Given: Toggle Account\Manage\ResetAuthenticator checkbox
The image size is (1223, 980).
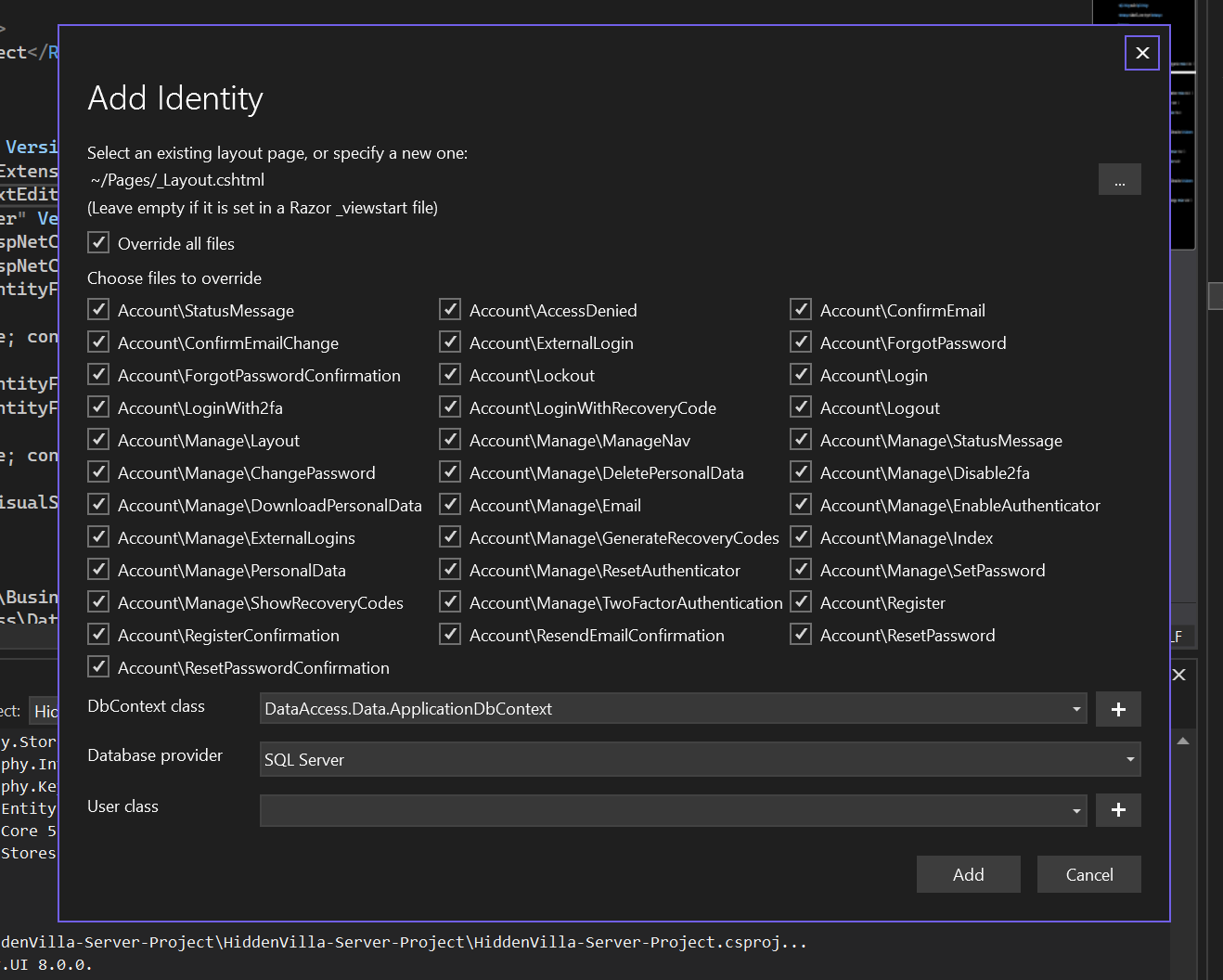Looking at the screenshot, I should coord(450,570).
